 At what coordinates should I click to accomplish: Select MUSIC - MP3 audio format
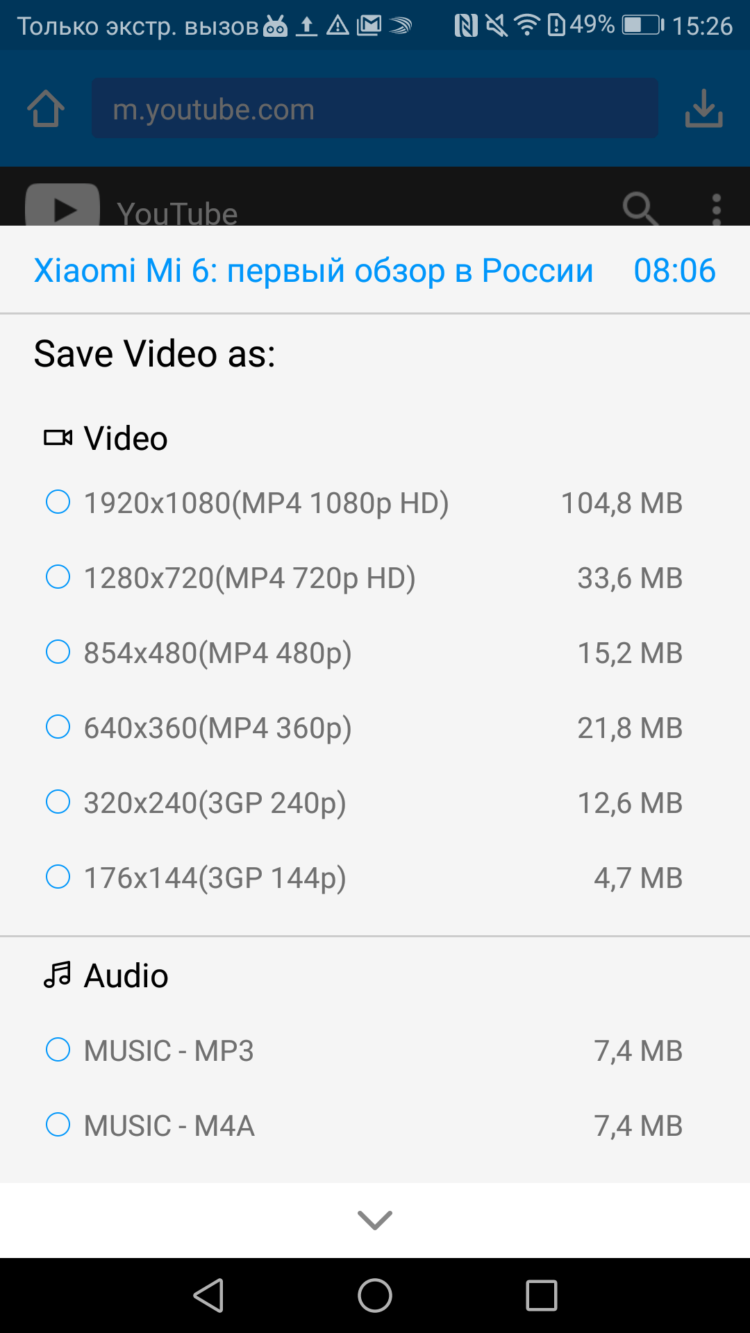pos(58,1050)
